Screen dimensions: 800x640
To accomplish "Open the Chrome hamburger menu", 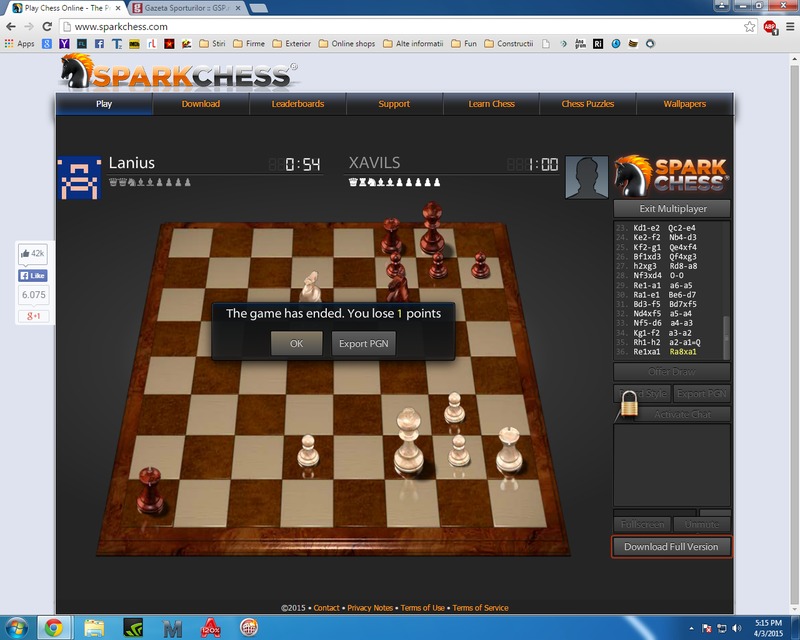I will coord(790,27).
